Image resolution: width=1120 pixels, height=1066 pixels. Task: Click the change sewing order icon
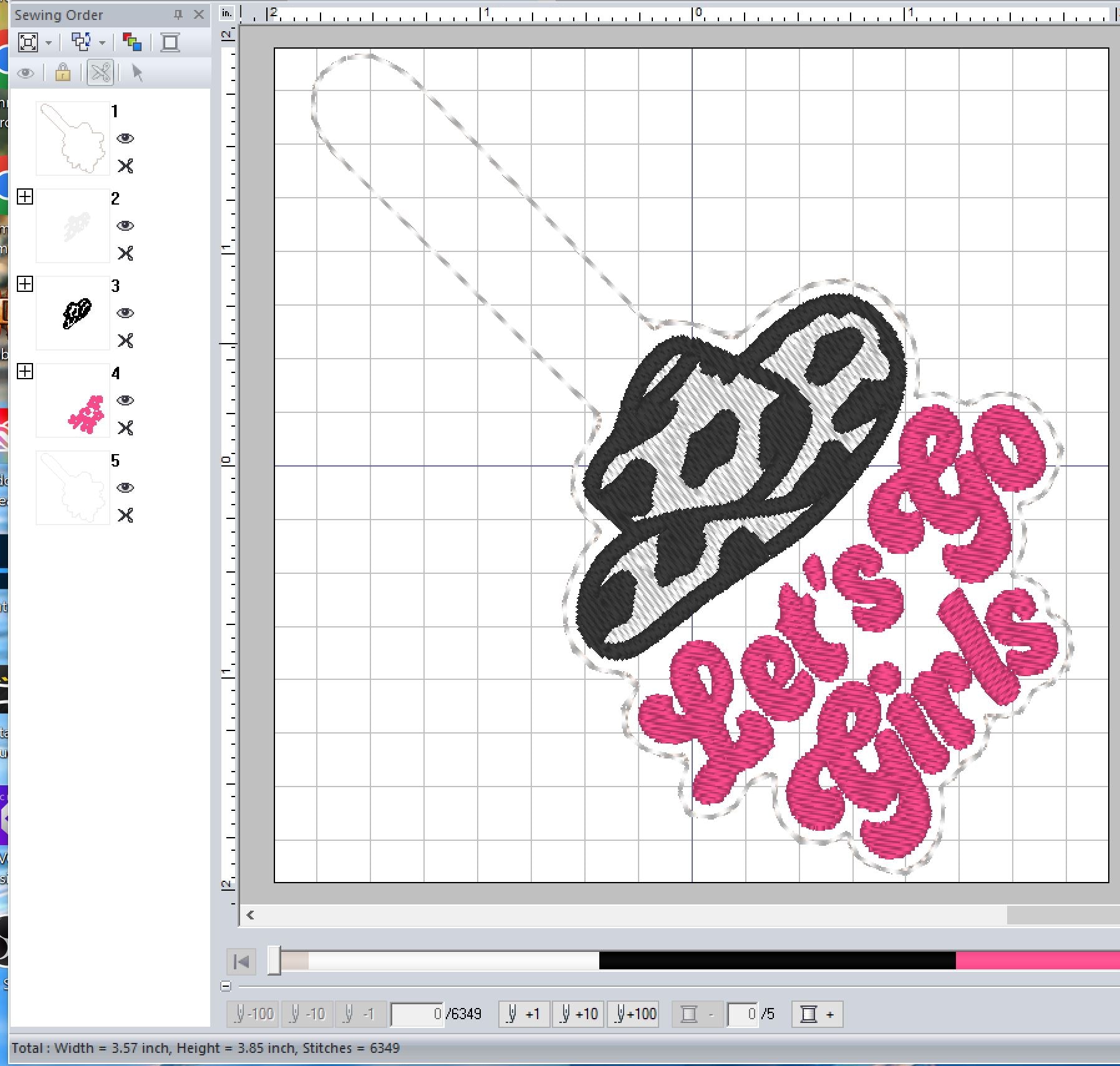(x=81, y=42)
